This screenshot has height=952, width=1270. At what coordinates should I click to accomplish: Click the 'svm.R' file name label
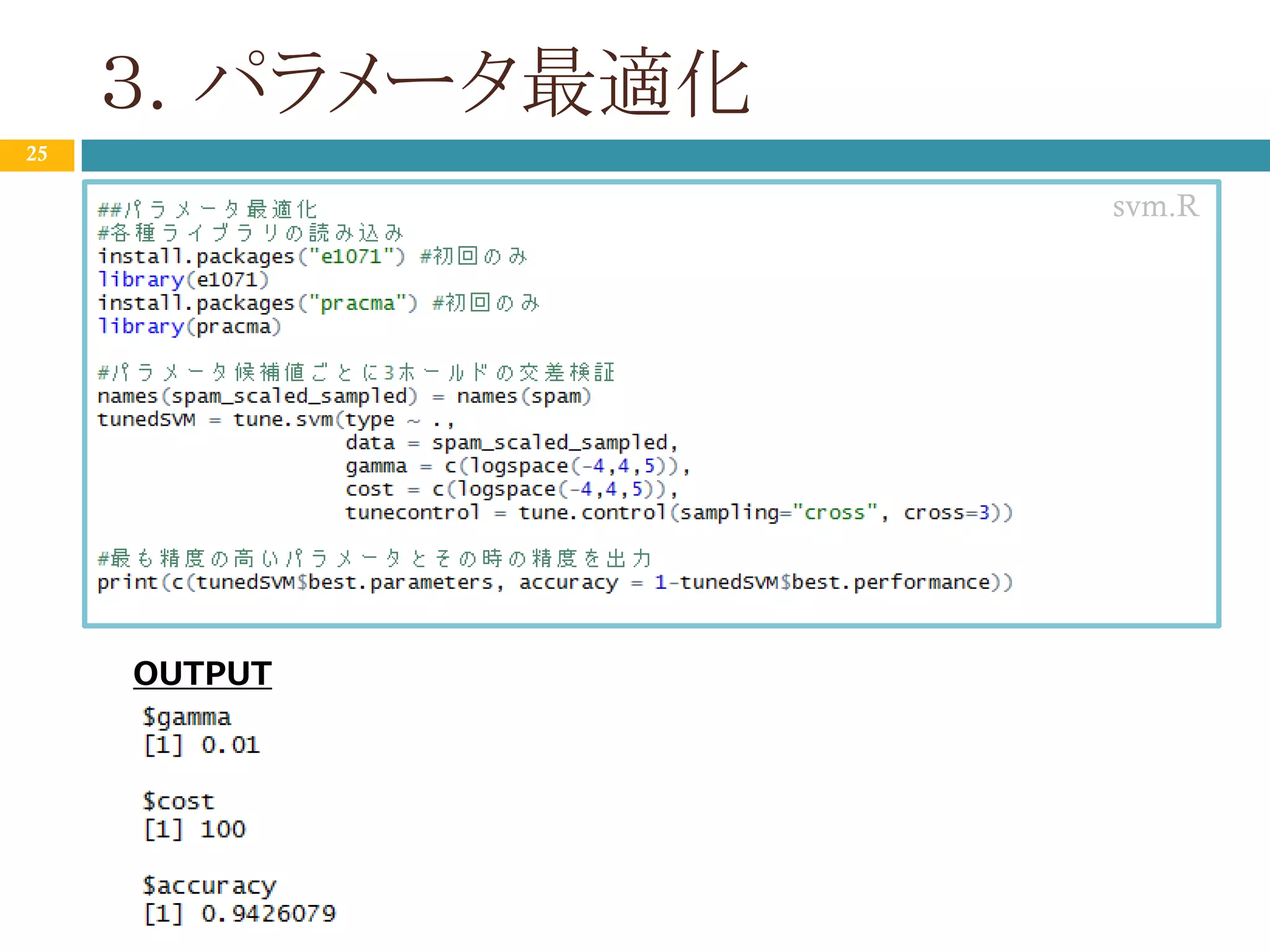pos(1156,206)
